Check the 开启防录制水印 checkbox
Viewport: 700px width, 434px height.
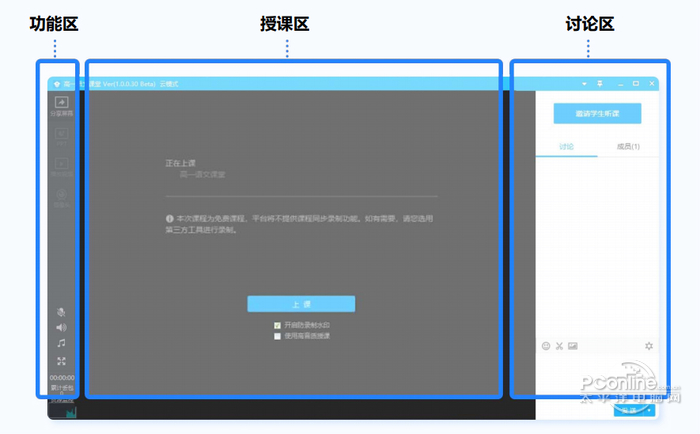pyautogui.click(x=277, y=325)
